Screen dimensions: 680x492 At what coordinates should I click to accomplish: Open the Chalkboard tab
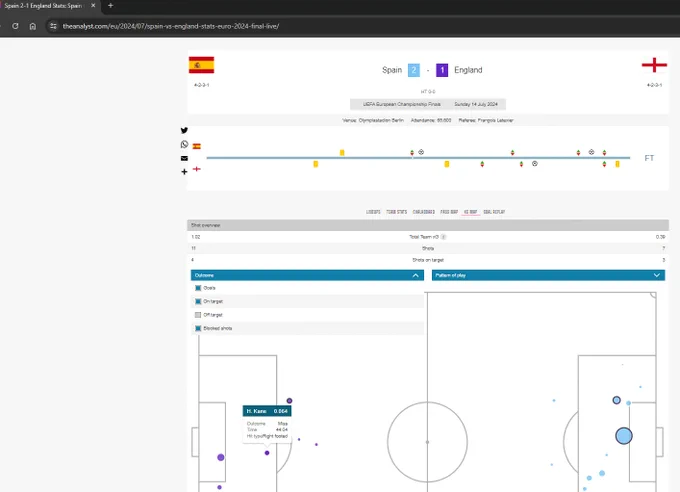click(x=424, y=212)
